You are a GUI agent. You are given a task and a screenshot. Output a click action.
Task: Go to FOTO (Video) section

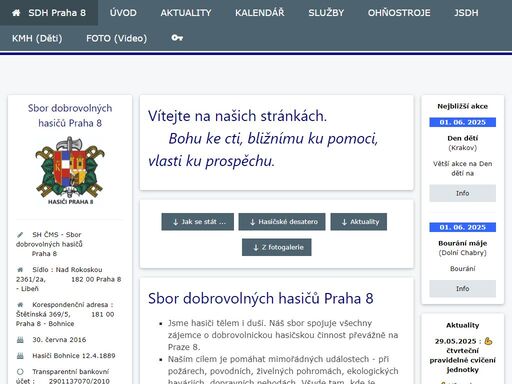(x=116, y=38)
